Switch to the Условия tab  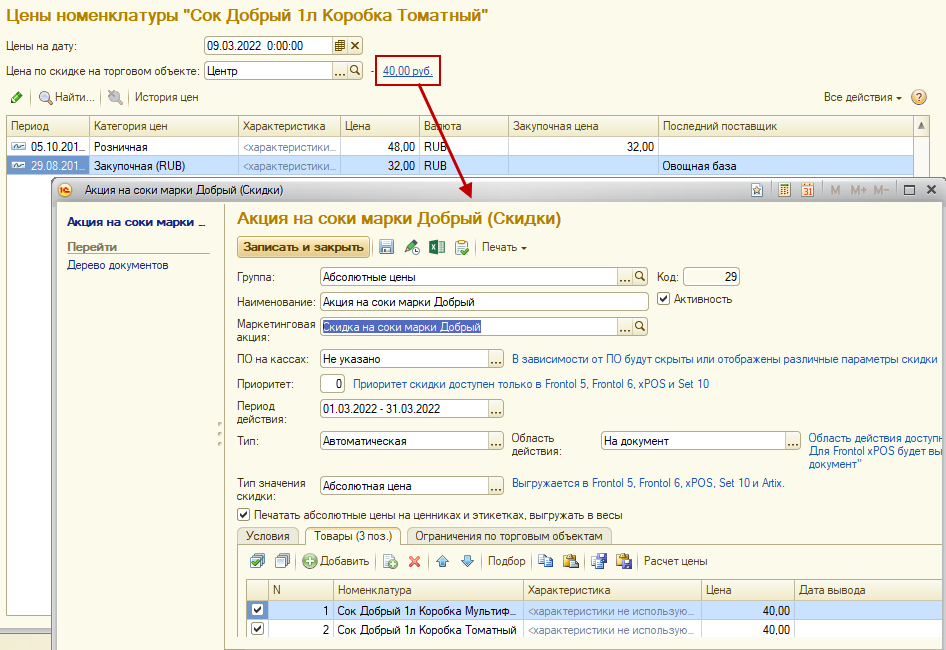click(268, 536)
